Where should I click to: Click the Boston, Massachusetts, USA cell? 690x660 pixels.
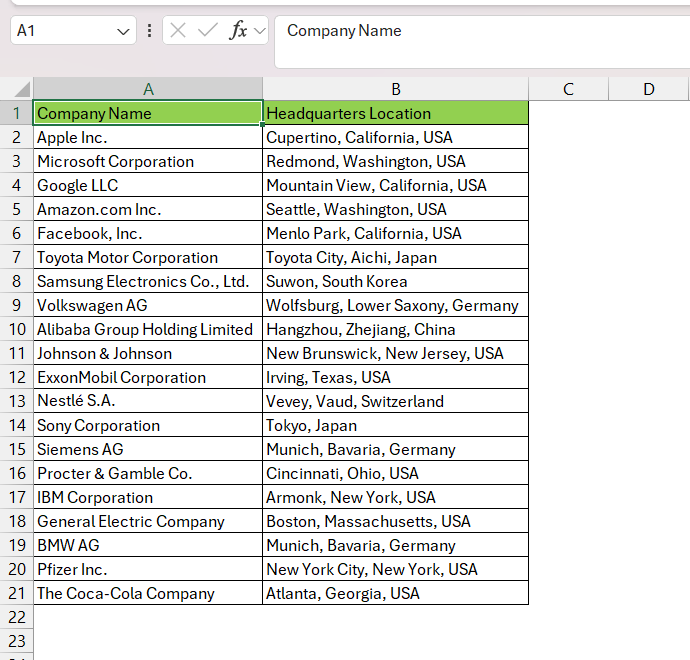[396, 521]
